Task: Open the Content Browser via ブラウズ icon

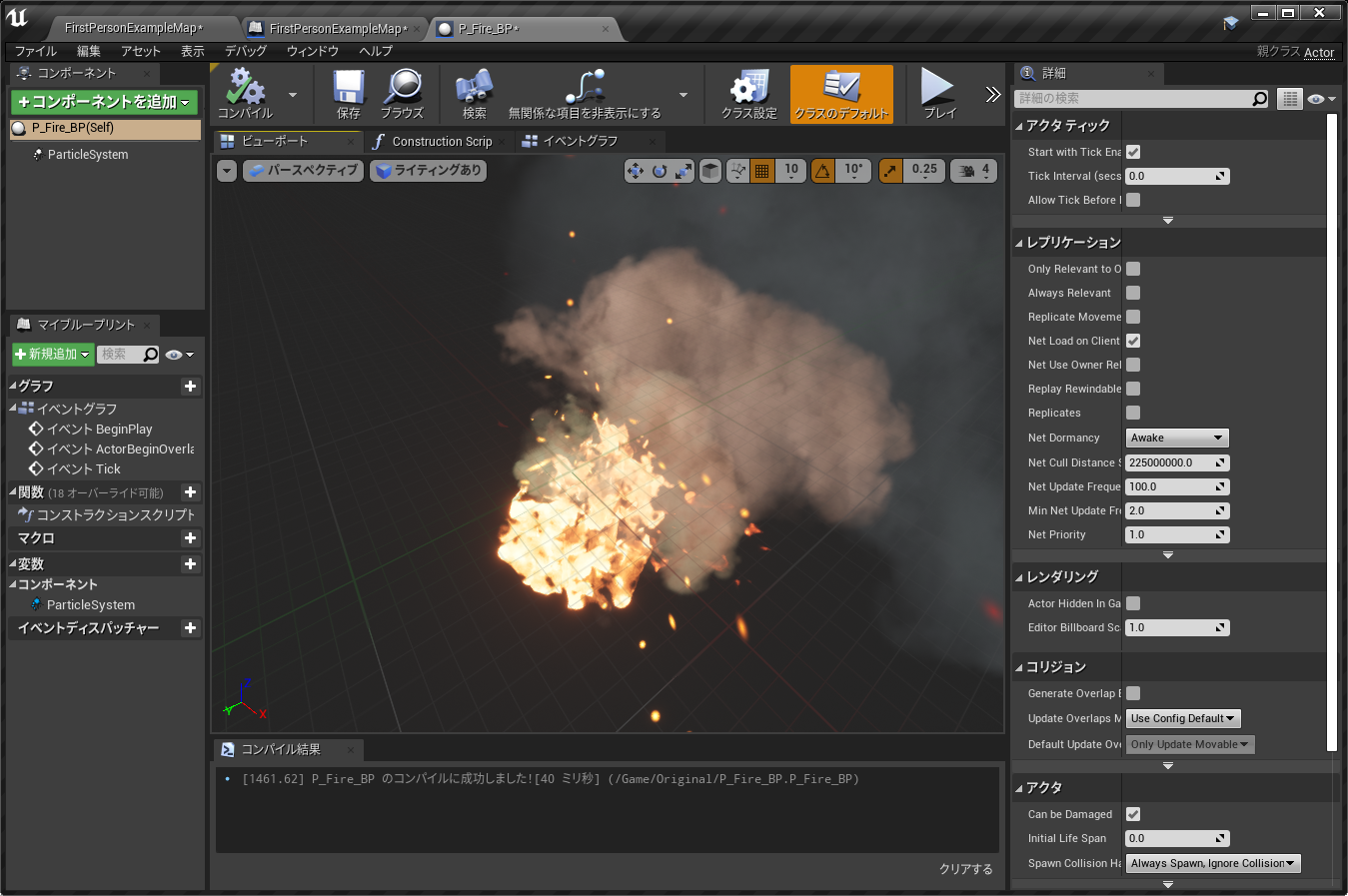Action: coord(402,93)
